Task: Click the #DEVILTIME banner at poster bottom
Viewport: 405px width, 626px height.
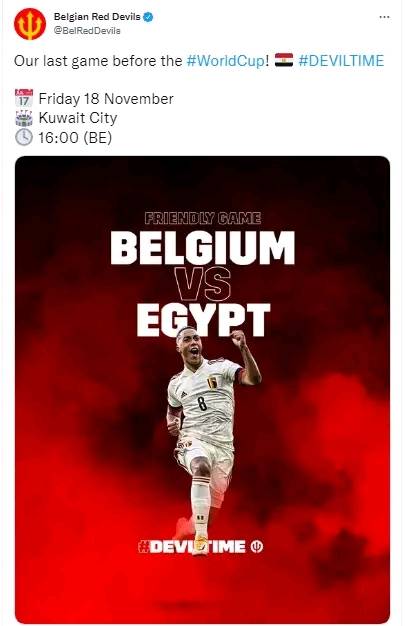Action: [192, 547]
